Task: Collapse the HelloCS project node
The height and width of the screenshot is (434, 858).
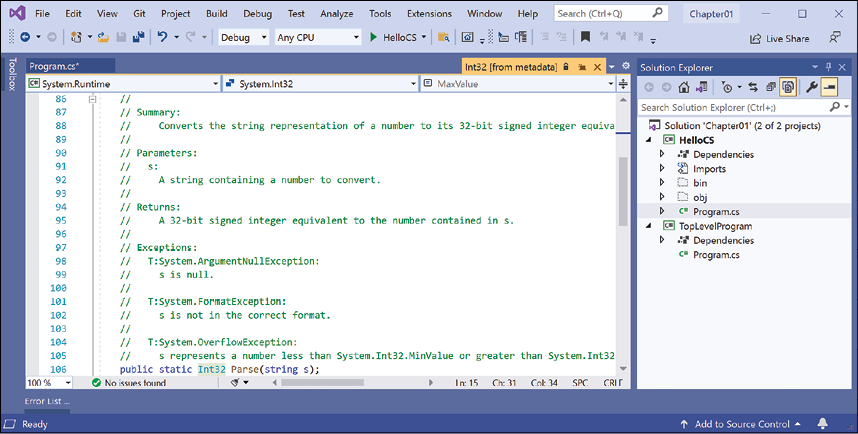Action: click(x=650, y=140)
